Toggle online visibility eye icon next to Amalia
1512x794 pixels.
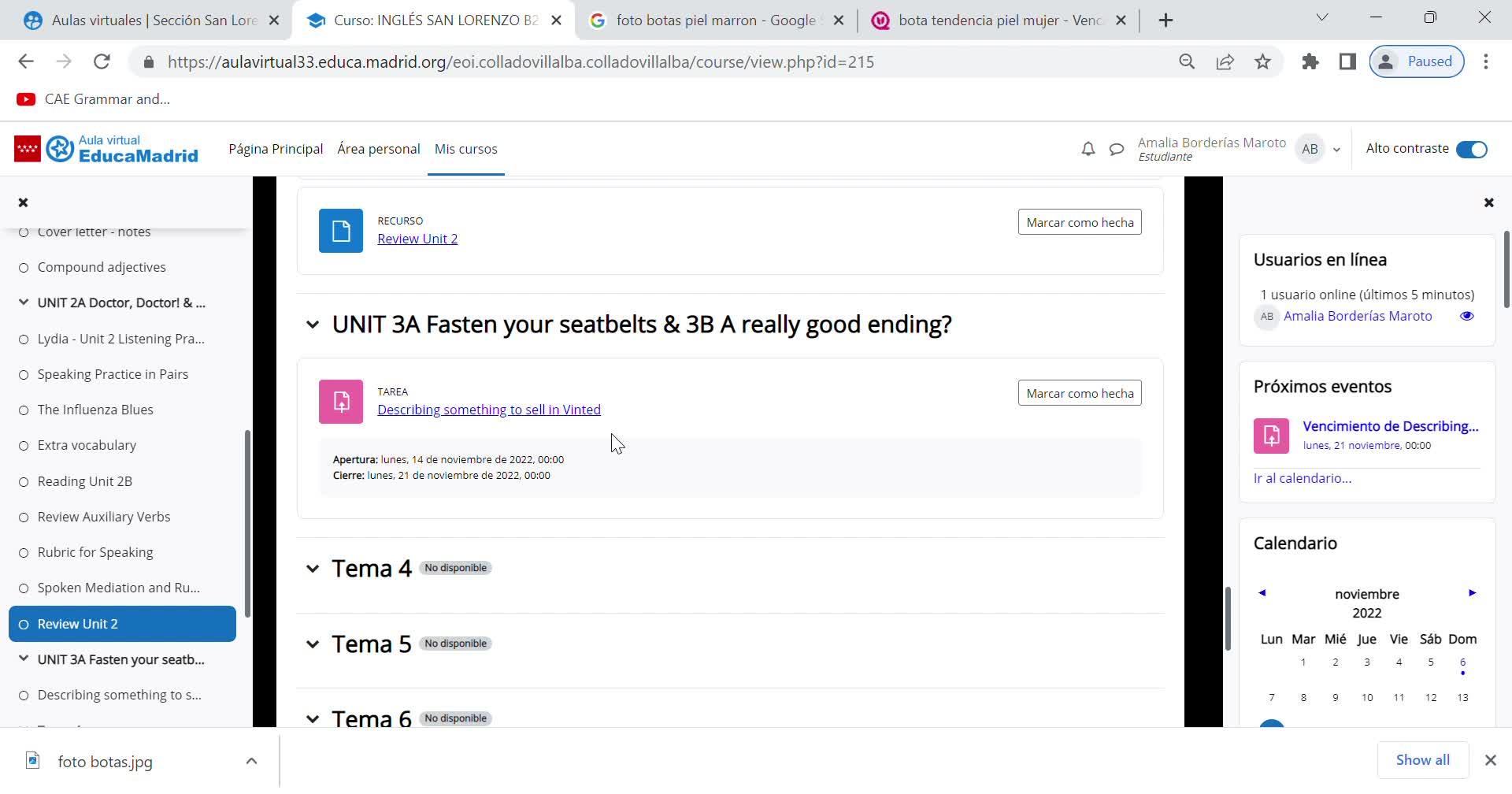pos(1466,316)
